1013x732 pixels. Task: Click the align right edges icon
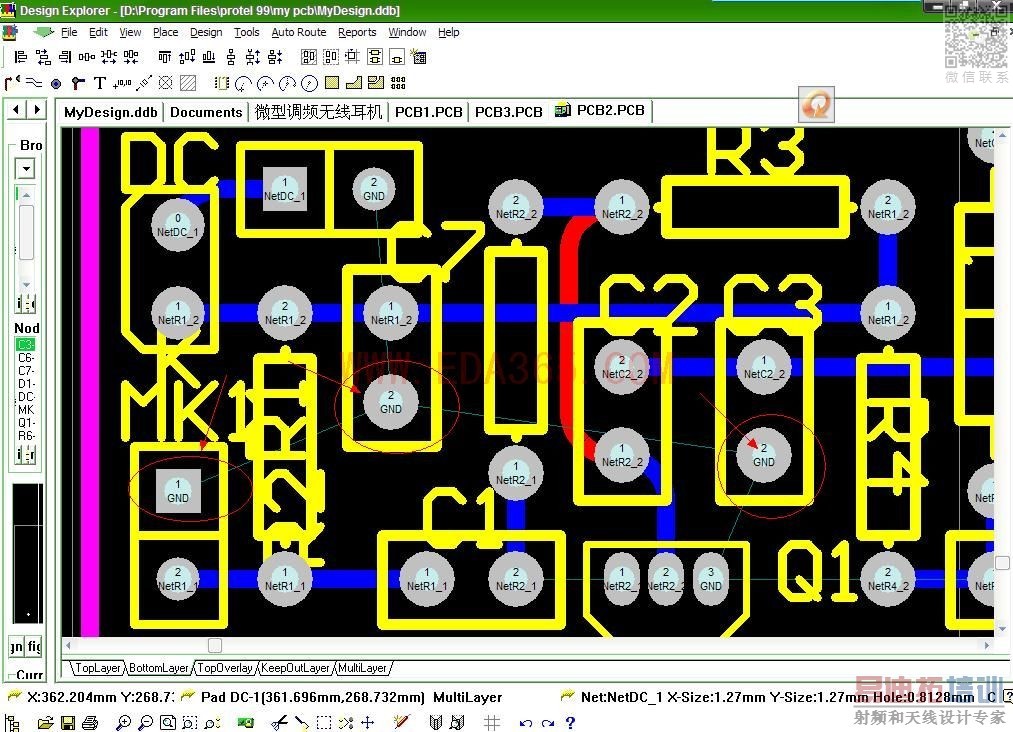tap(65, 57)
